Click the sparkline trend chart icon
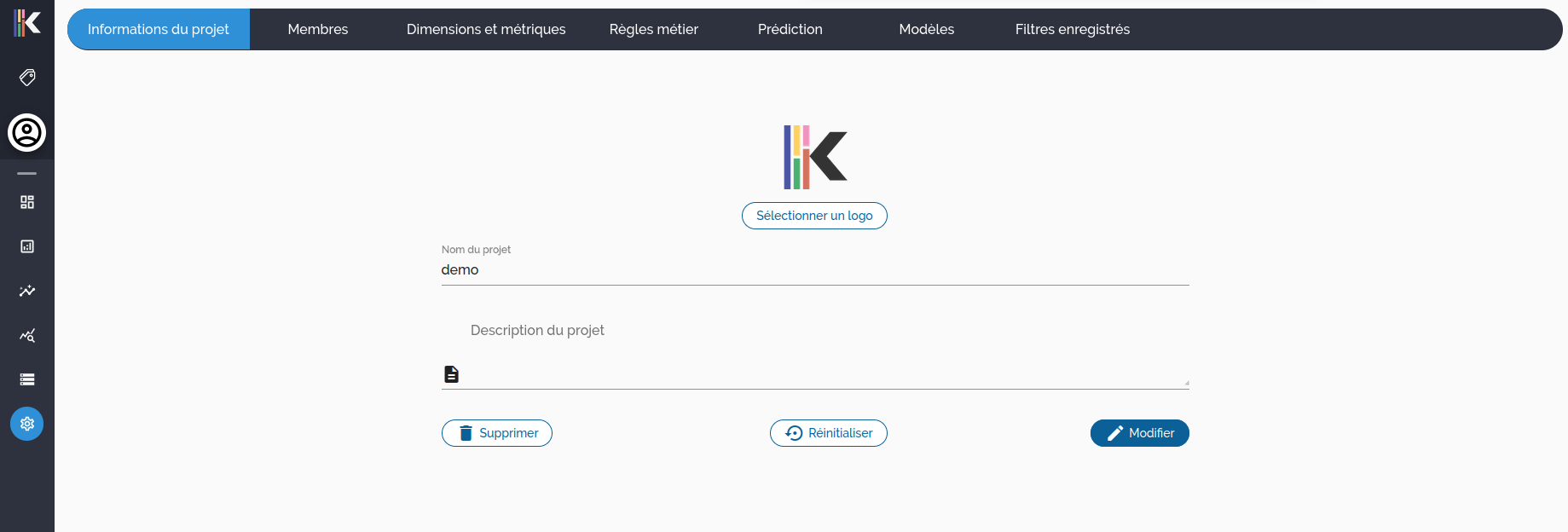Viewport: 1568px width, 532px height. click(27, 291)
